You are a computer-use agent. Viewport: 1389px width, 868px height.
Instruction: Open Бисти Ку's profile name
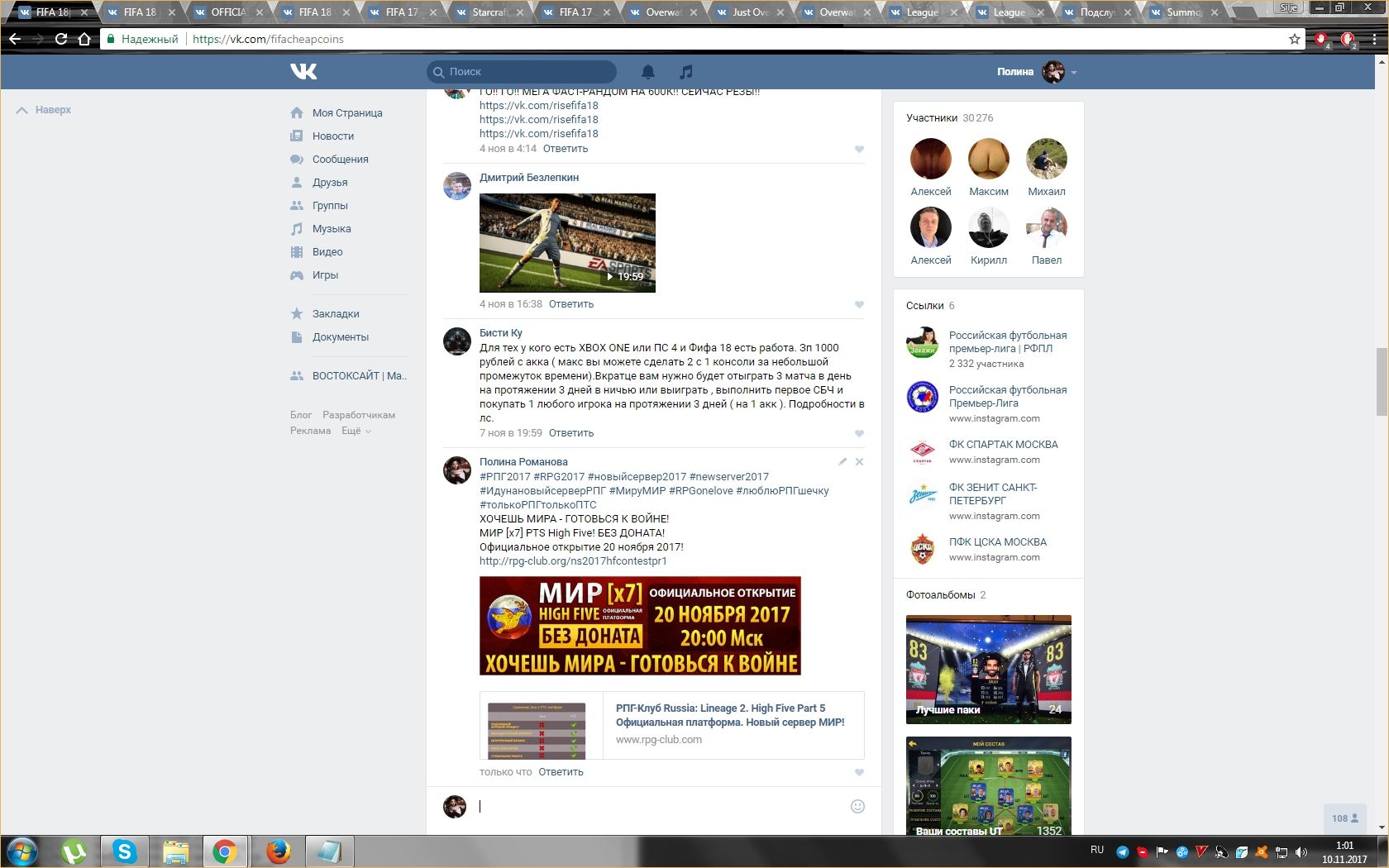click(501, 333)
